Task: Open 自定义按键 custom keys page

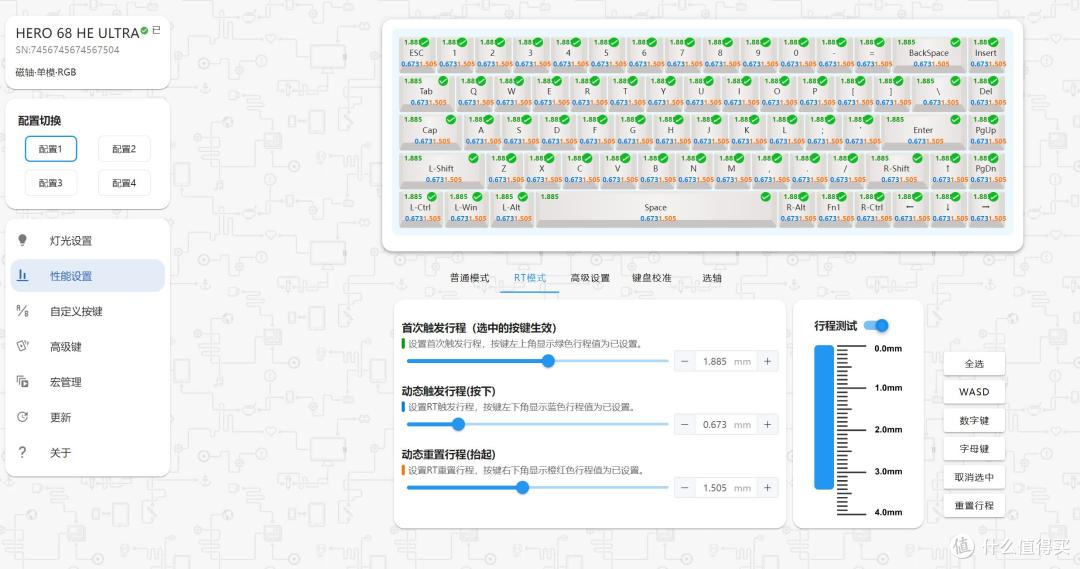Action: [87, 311]
